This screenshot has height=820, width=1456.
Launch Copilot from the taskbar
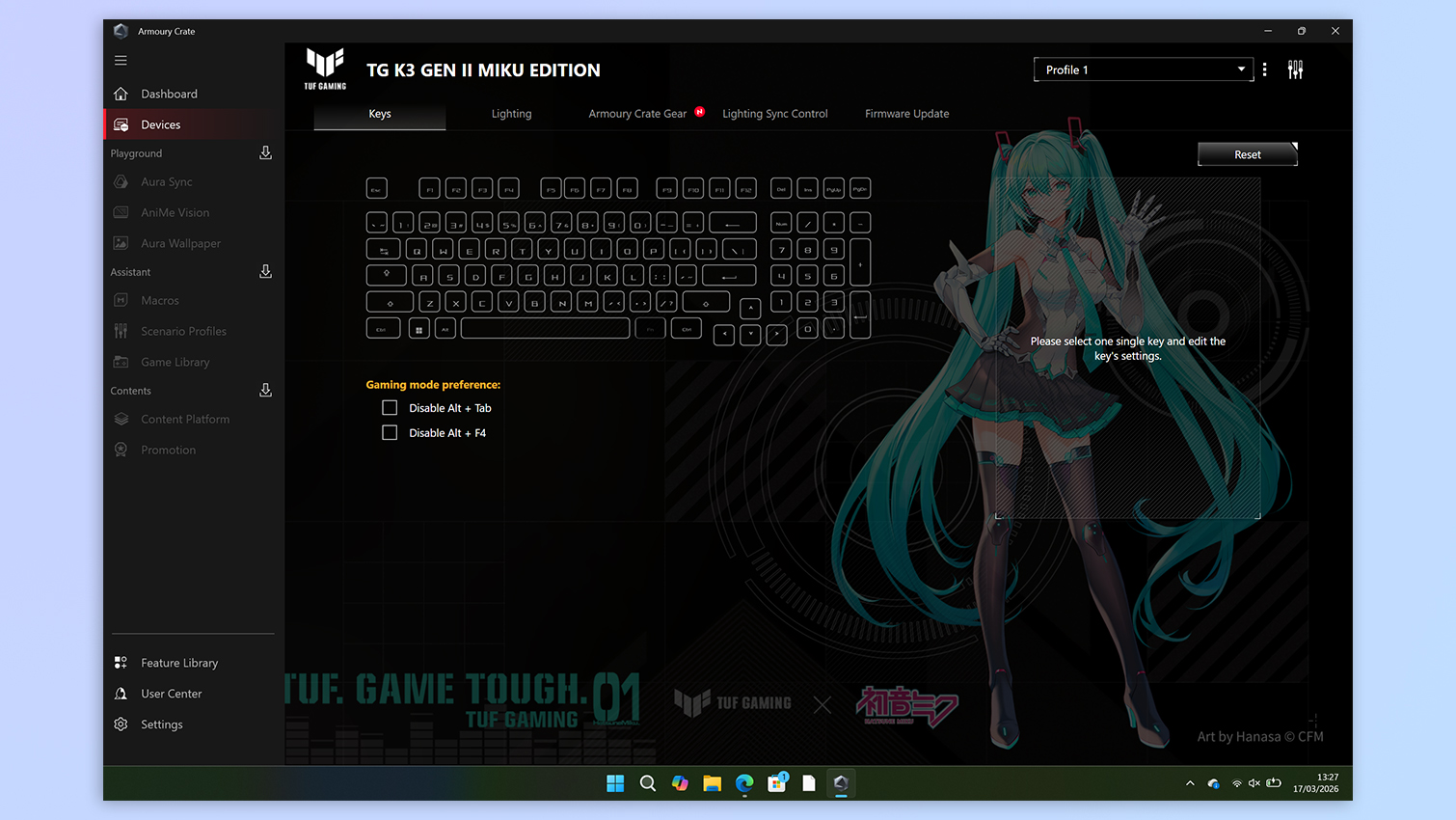pyautogui.click(x=680, y=783)
